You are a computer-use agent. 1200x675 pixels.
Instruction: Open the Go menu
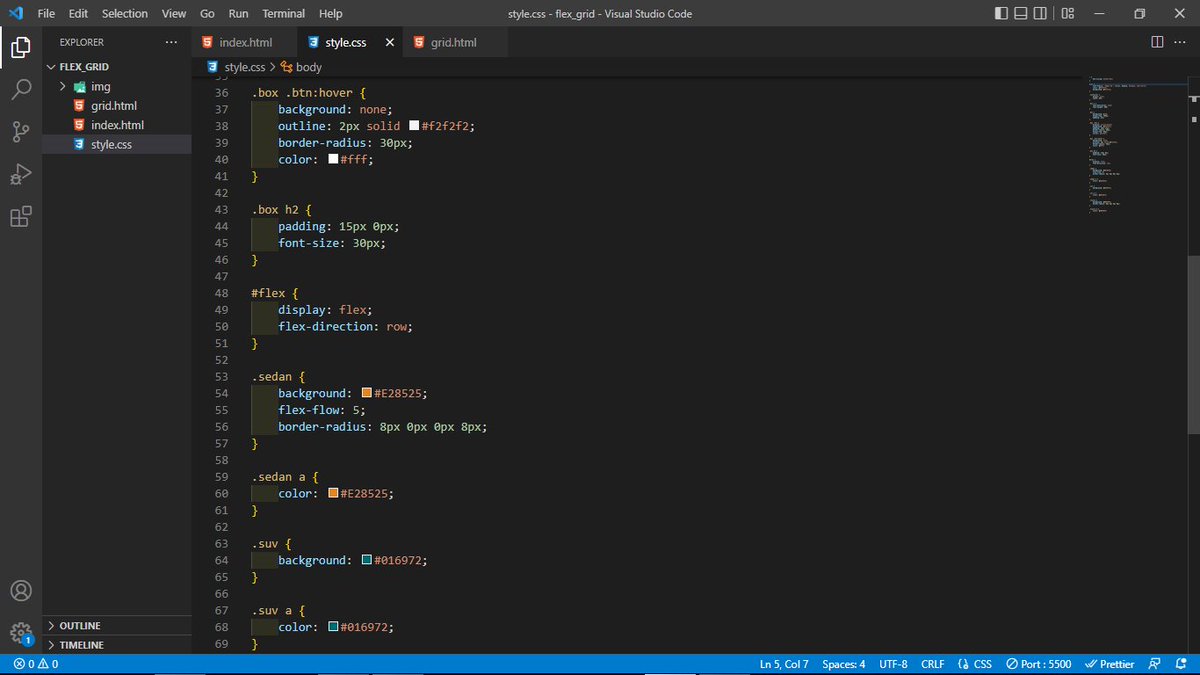point(207,14)
